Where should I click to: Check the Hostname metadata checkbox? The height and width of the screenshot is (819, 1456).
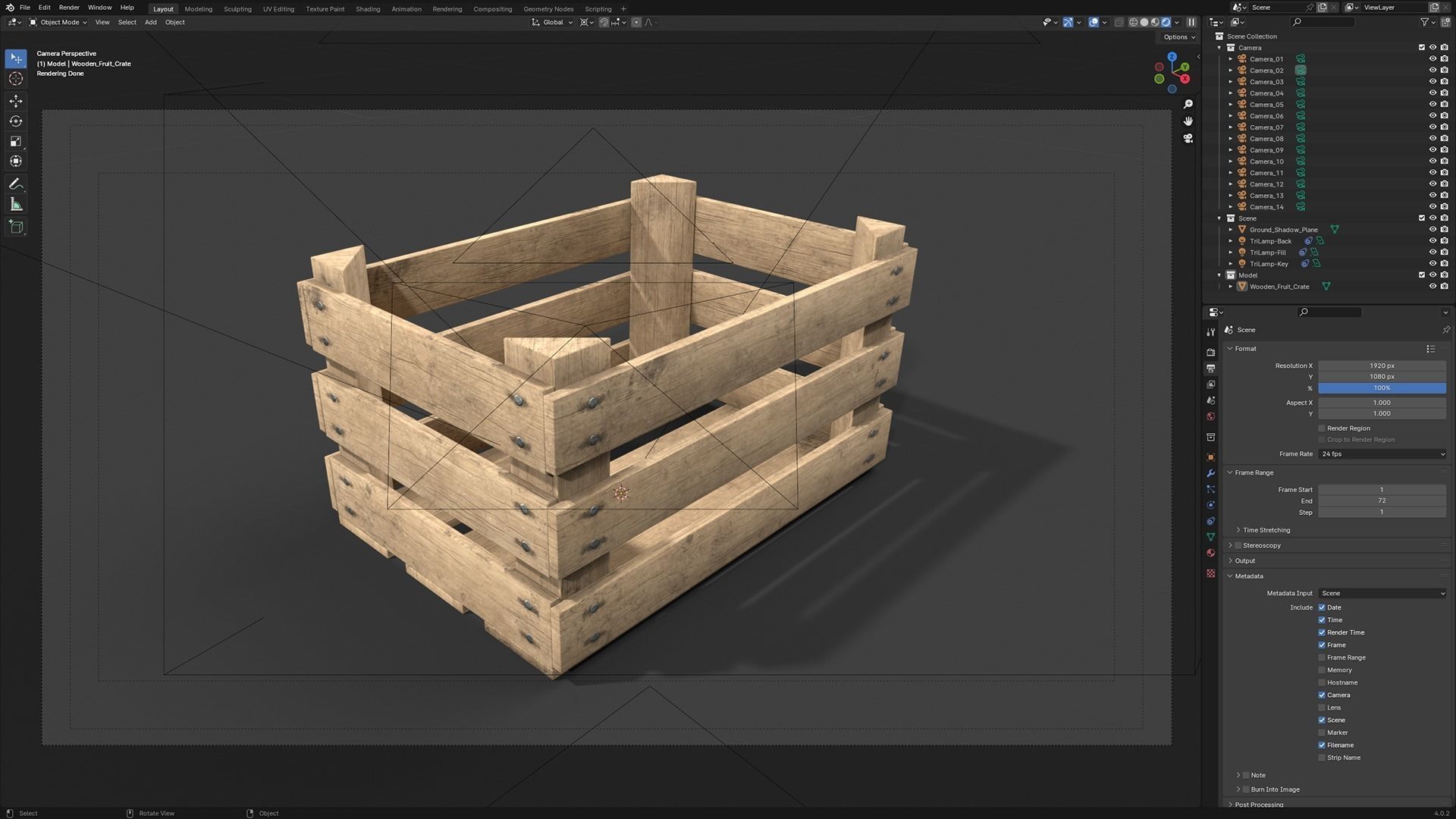click(1322, 682)
